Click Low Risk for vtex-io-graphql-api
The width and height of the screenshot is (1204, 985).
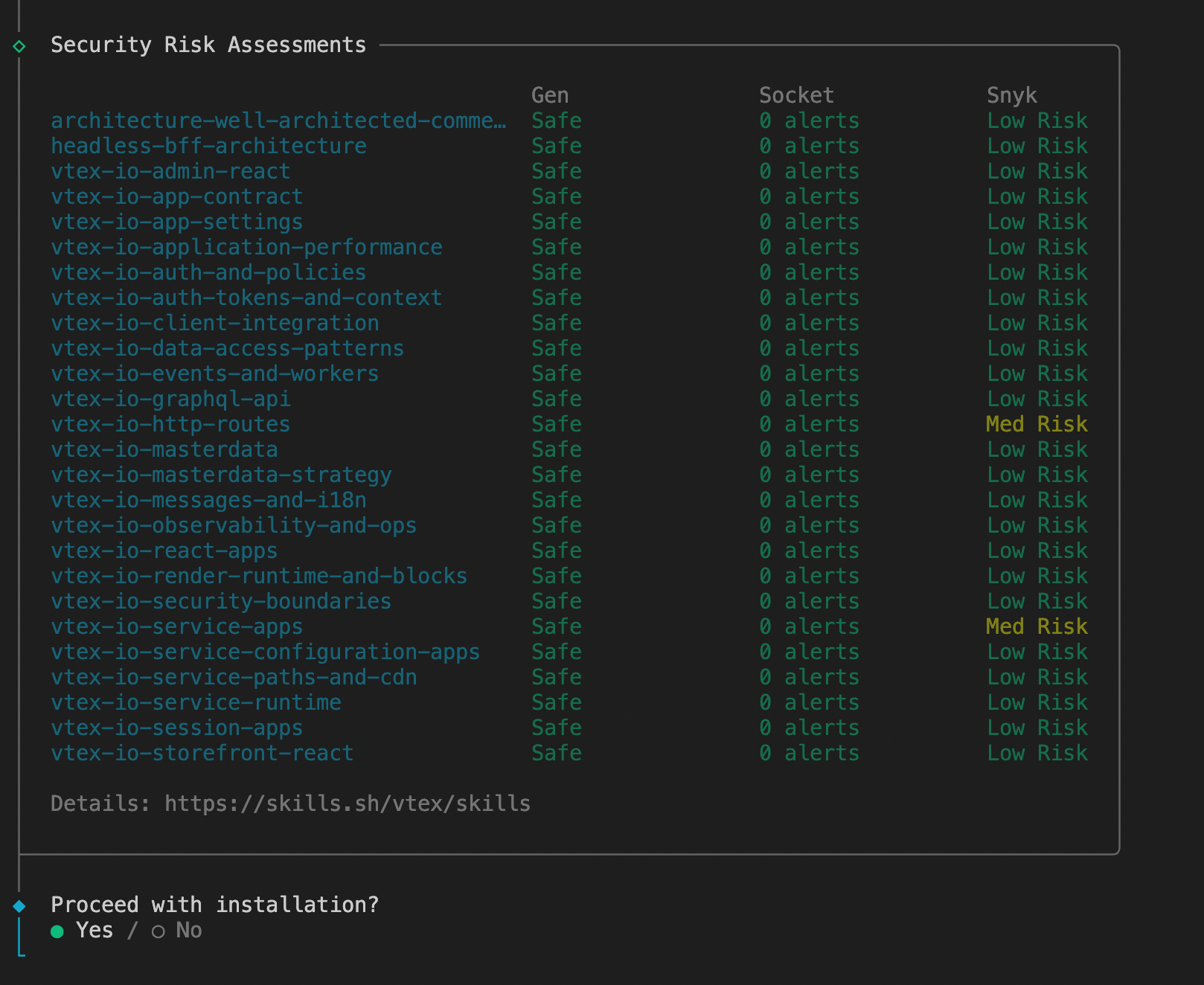point(1037,399)
